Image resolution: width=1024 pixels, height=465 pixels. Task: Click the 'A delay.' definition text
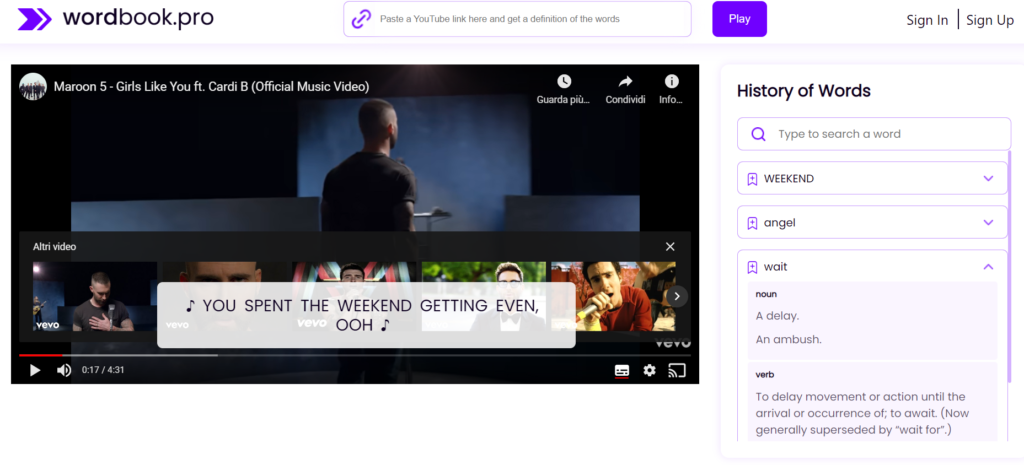[x=777, y=316]
